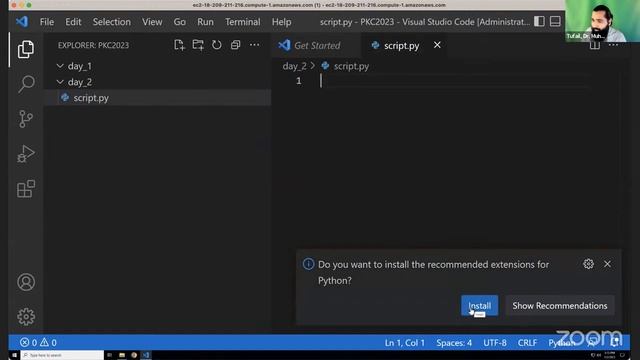Open the Go menu
The image size is (640, 360).
[x=180, y=22]
